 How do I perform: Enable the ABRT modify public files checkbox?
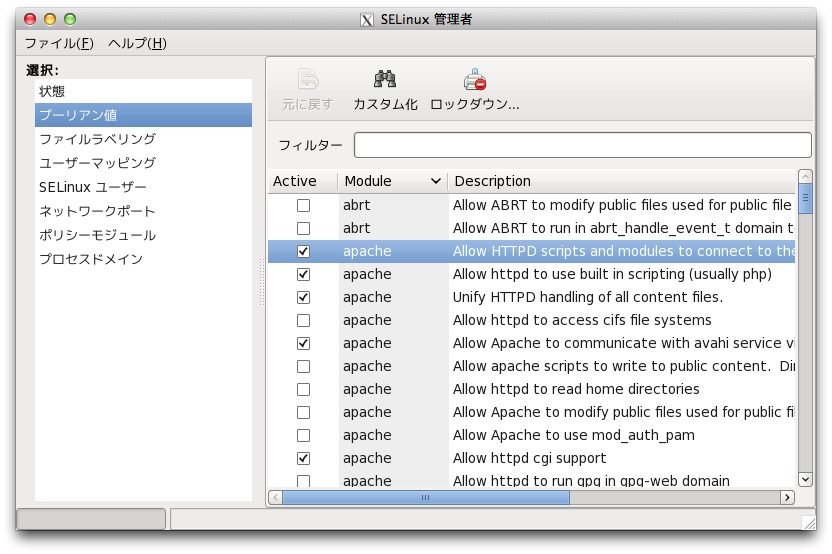304,205
